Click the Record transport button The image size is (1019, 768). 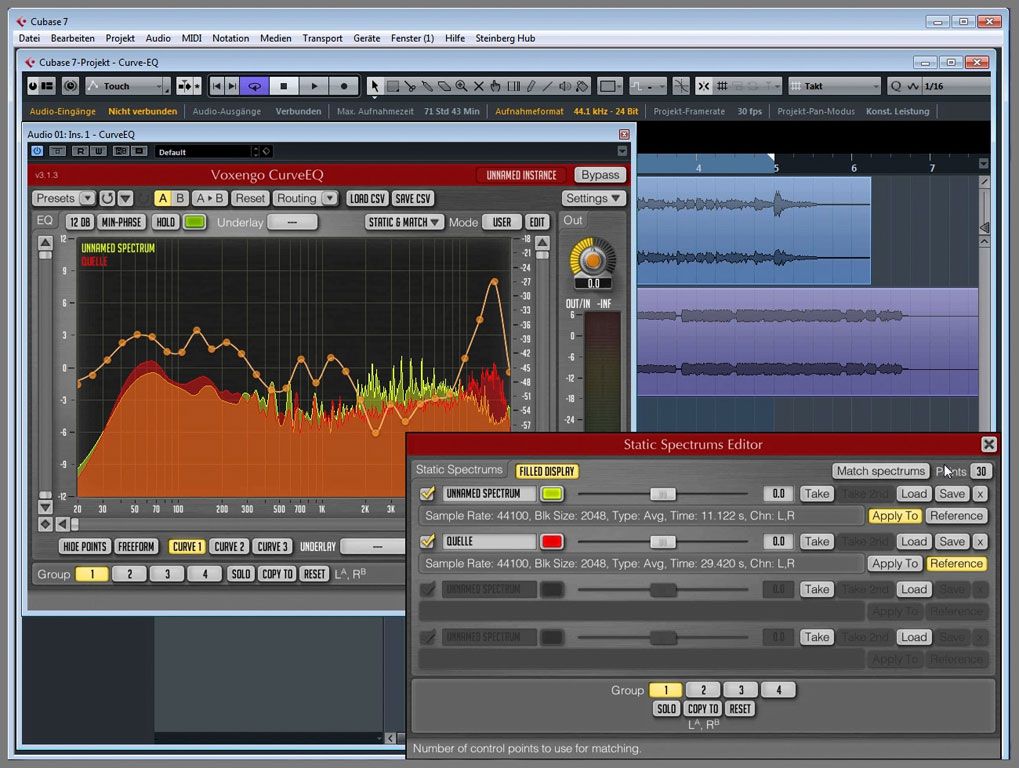click(x=344, y=86)
